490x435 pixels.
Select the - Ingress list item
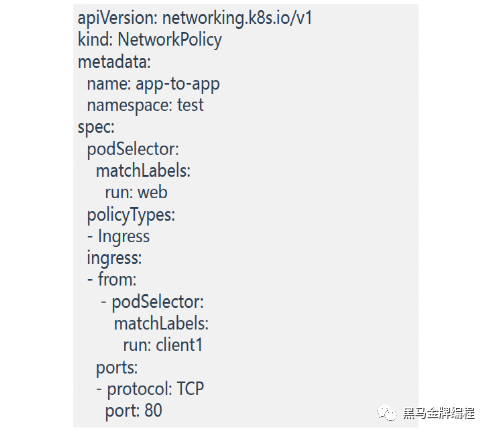pos(118,237)
